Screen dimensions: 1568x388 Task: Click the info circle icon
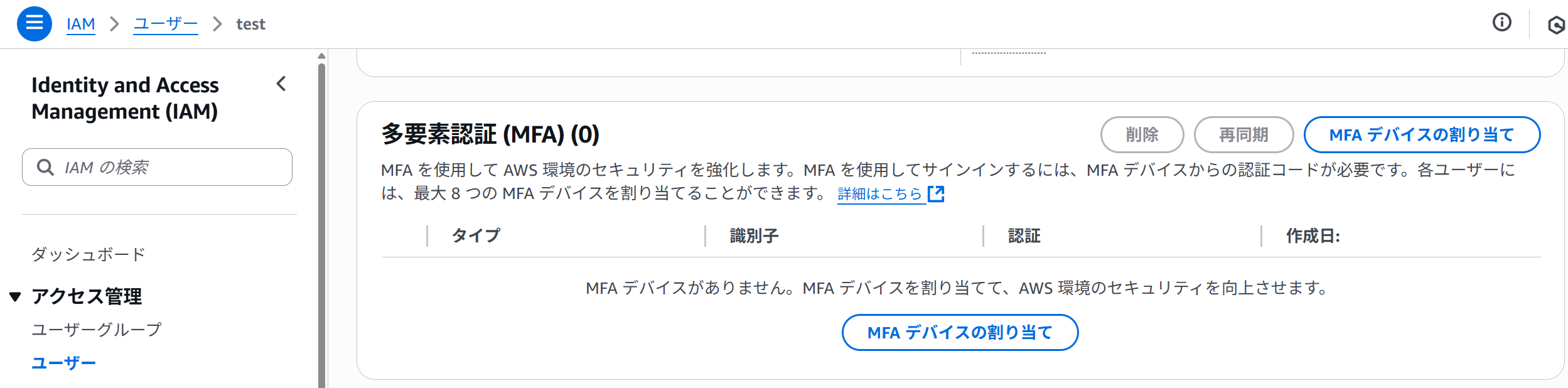coord(1502,23)
